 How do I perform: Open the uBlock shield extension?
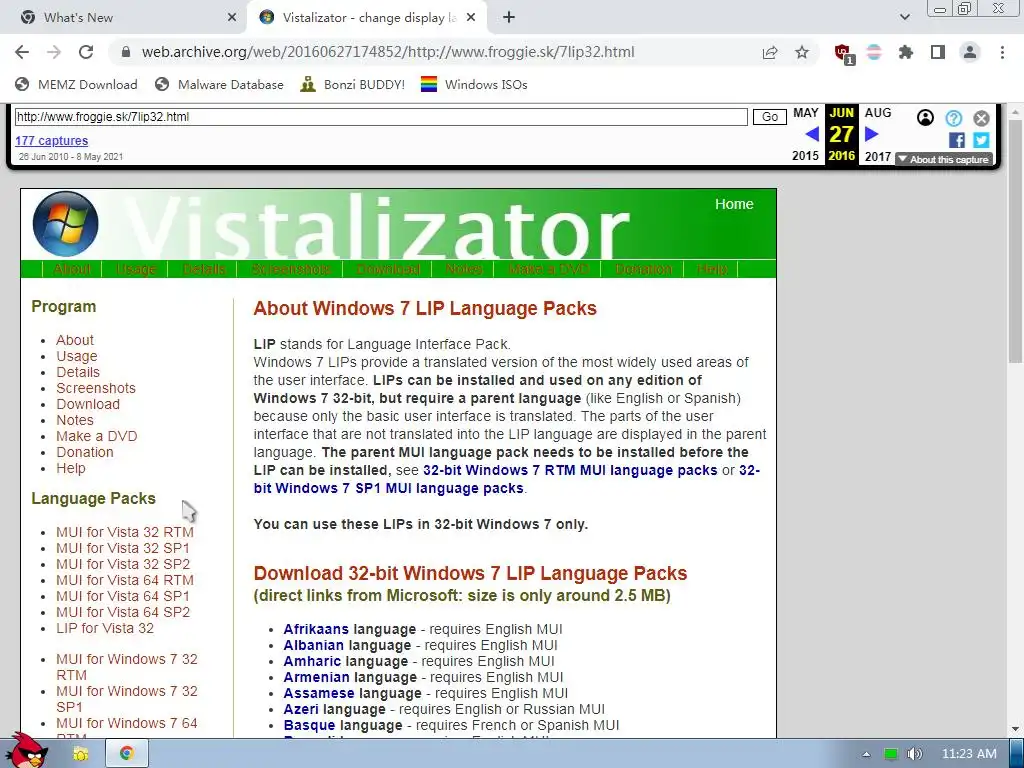(x=844, y=54)
